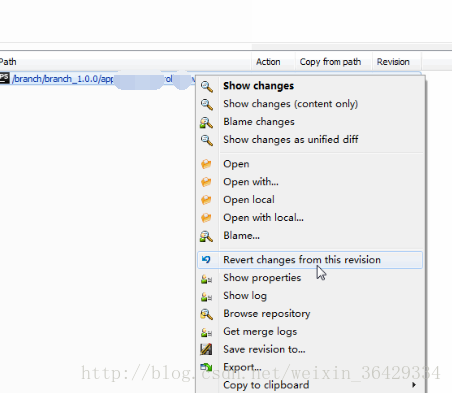
Task: Click the folder icon beside Open with...
Action: (206, 182)
